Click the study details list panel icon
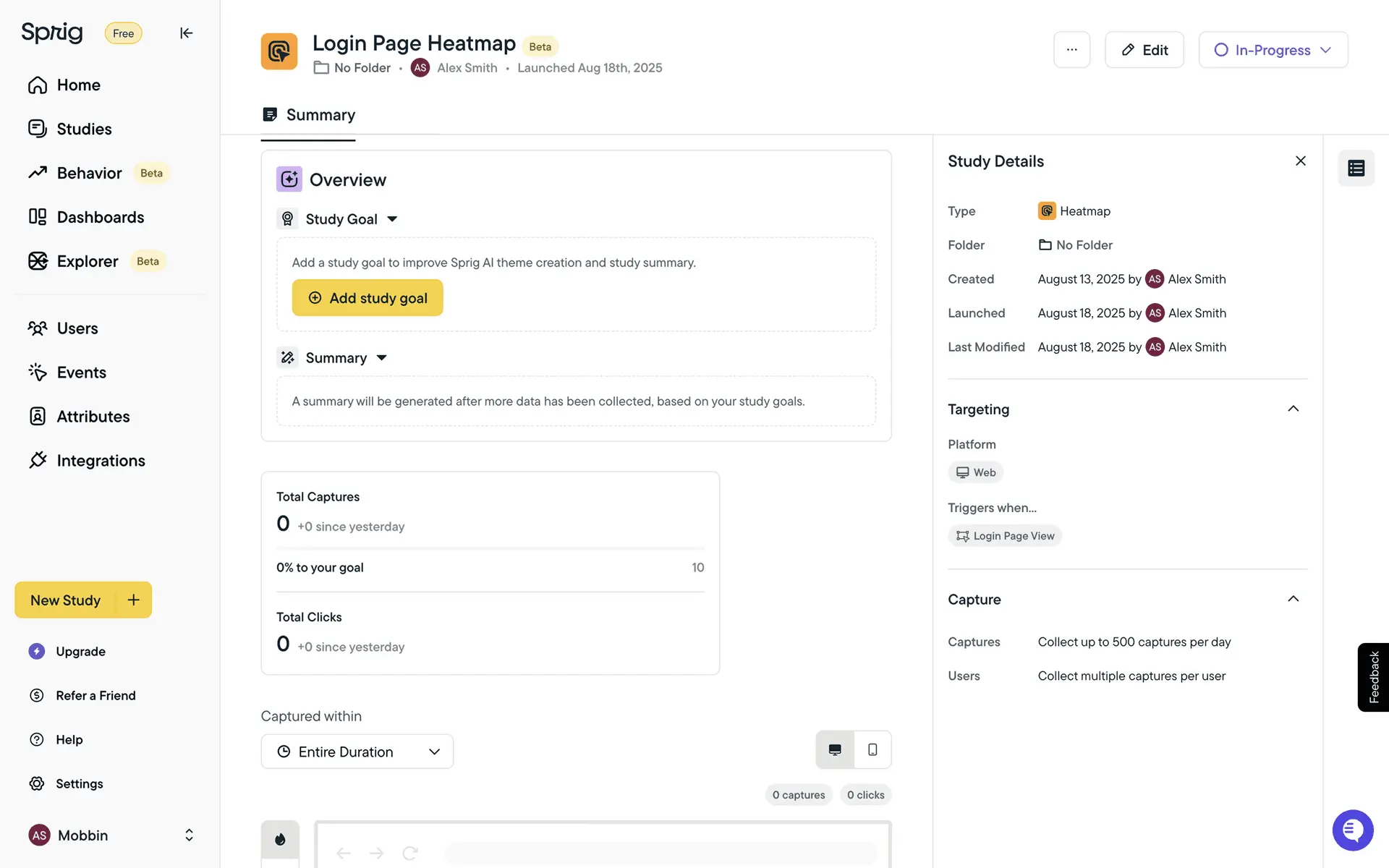The width and height of the screenshot is (1389, 868). (x=1356, y=169)
